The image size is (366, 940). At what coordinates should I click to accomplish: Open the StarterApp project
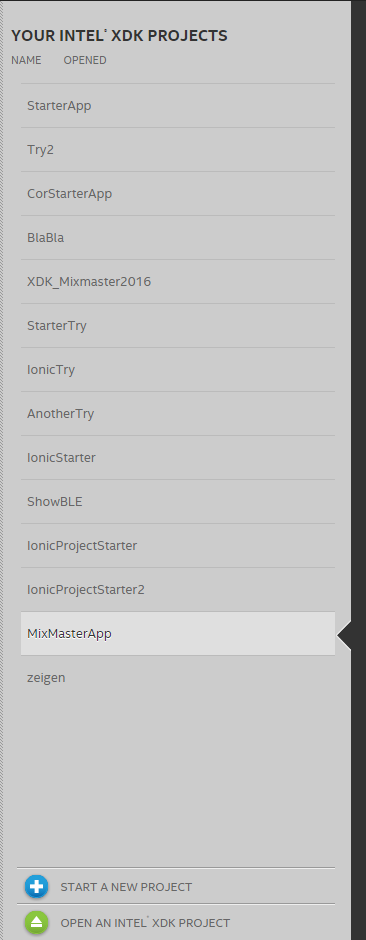click(178, 106)
